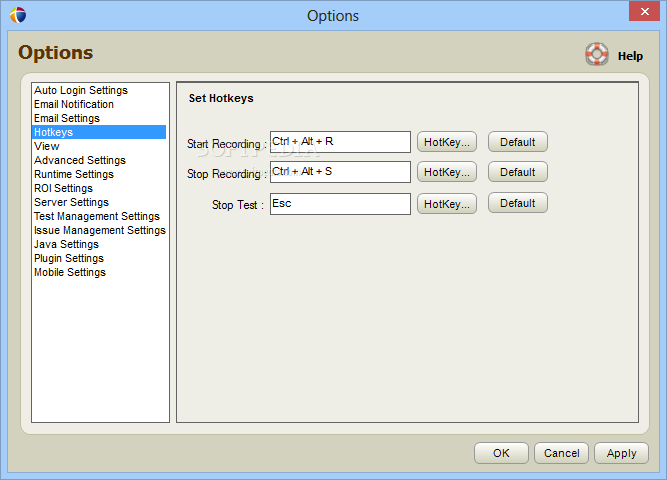Reset Stop Test hotkey with Default
The image size is (667, 480).
click(x=518, y=203)
